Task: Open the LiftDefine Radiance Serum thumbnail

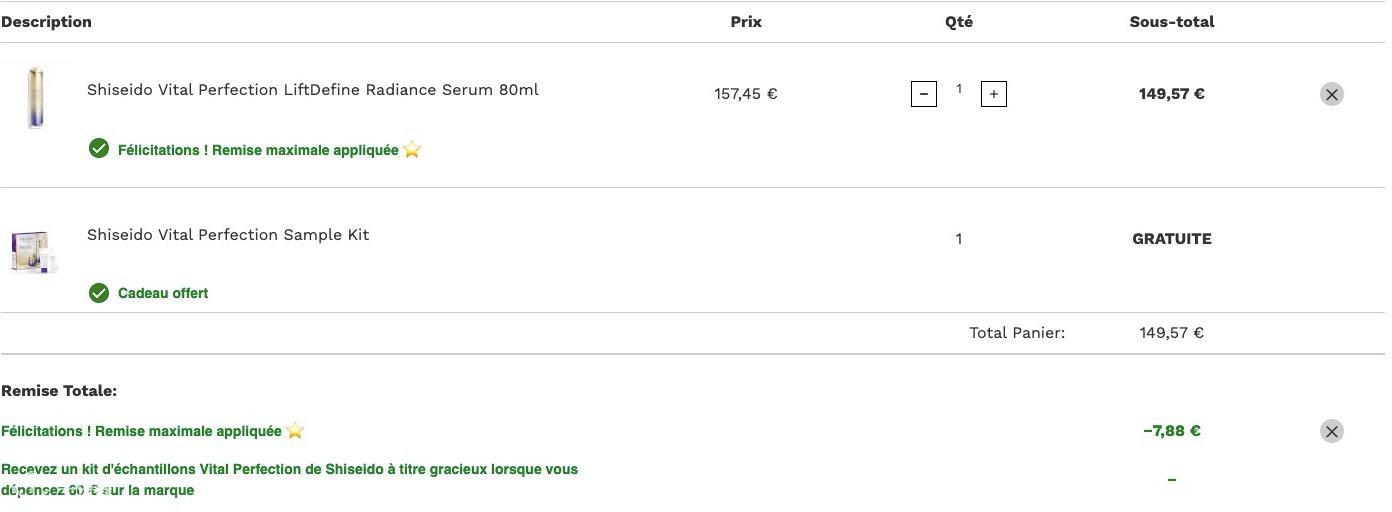Action: 36,97
